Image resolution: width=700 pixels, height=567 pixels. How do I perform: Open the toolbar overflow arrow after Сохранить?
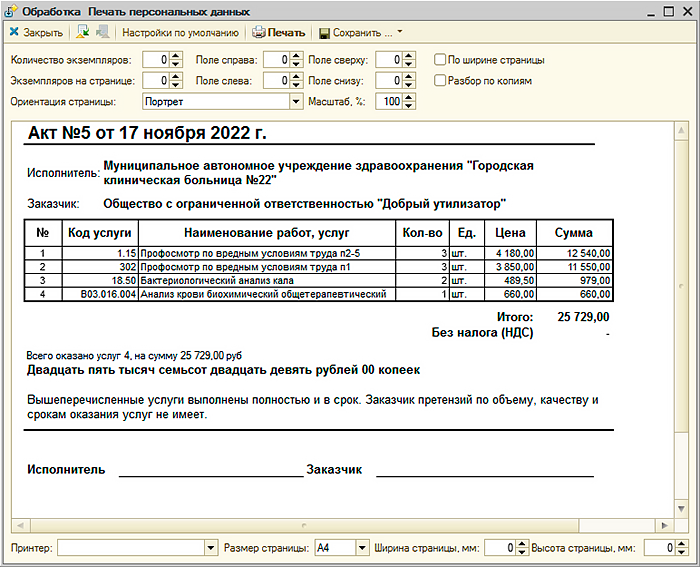point(400,33)
